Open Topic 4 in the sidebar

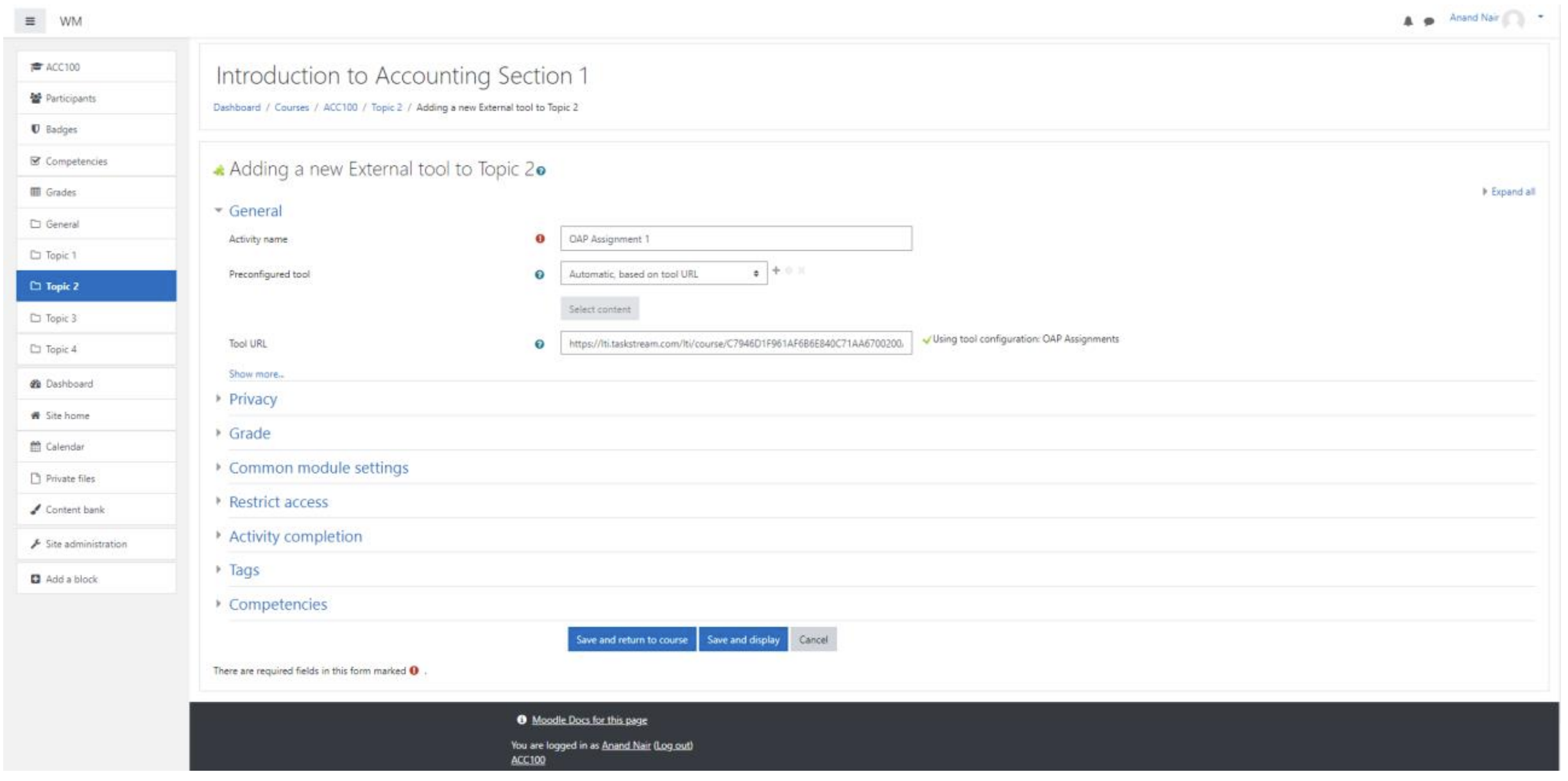pos(96,349)
